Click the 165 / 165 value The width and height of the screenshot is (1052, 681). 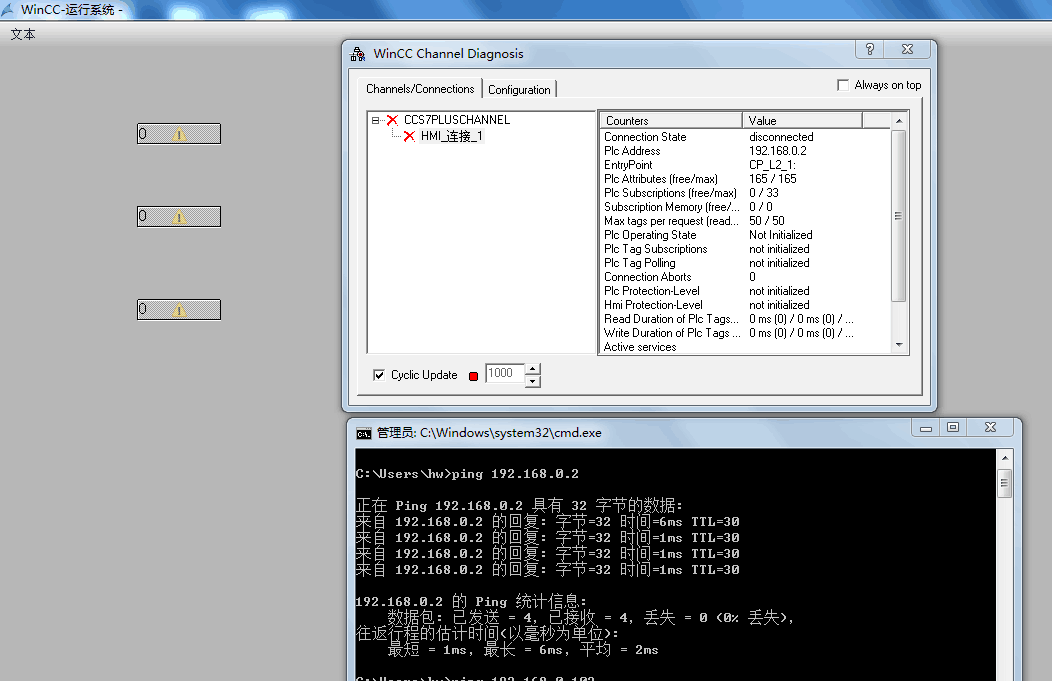[x=773, y=179]
